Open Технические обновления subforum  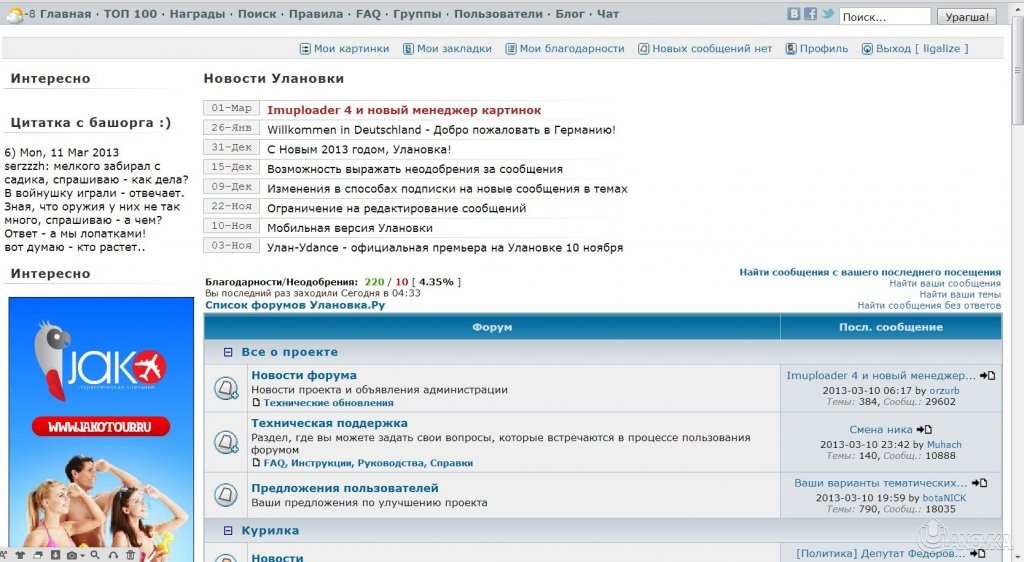pos(328,403)
